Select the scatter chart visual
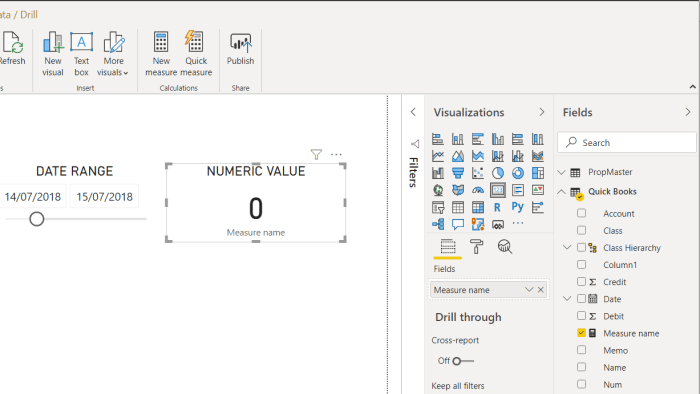The height and width of the screenshot is (394, 700). click(478, 173)
